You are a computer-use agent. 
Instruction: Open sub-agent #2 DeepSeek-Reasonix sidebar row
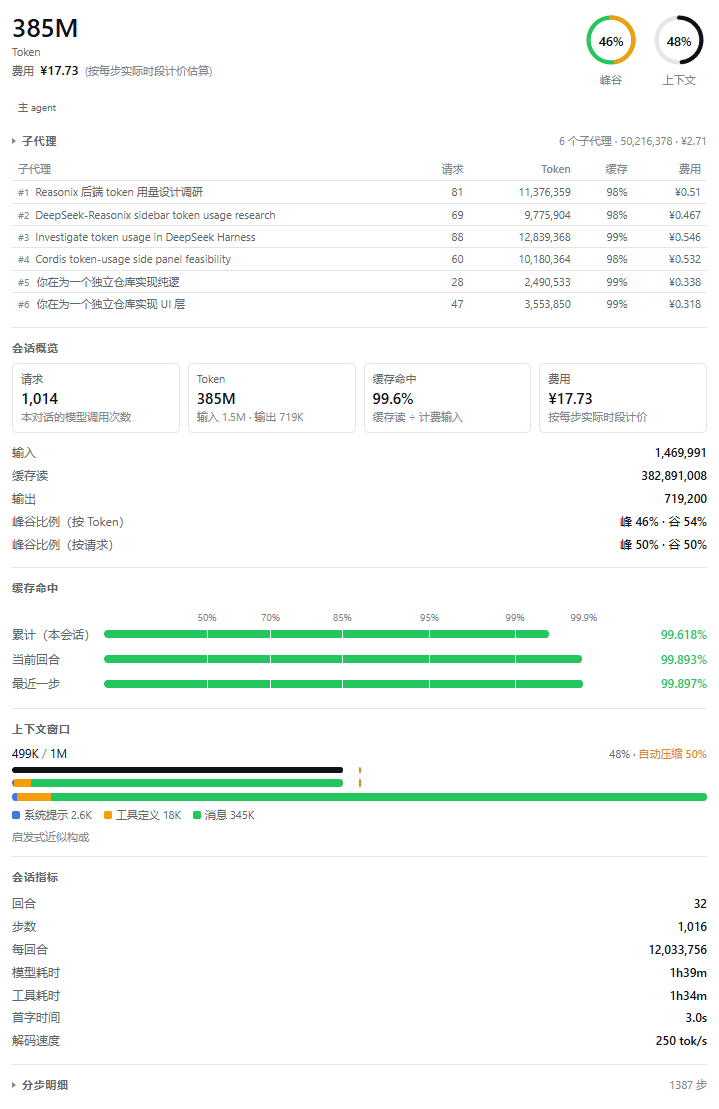pos(359,215)
